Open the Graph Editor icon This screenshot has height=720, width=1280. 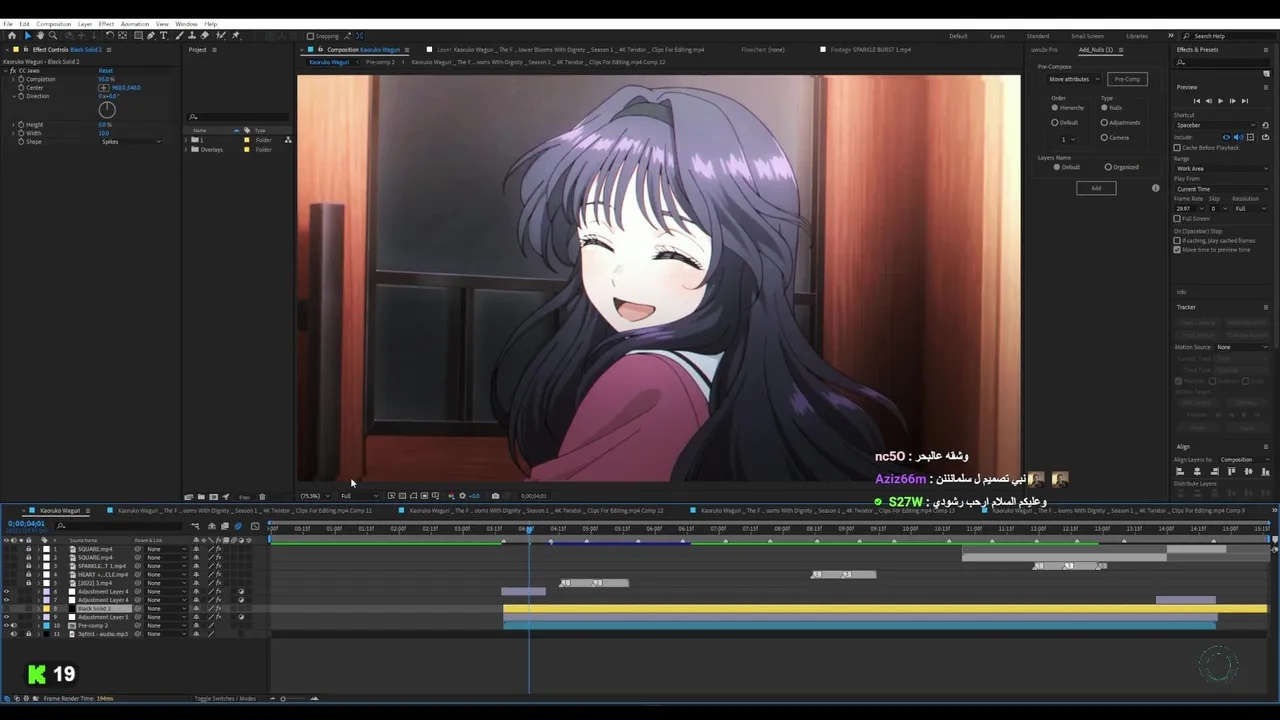click(x=255, y=526)
